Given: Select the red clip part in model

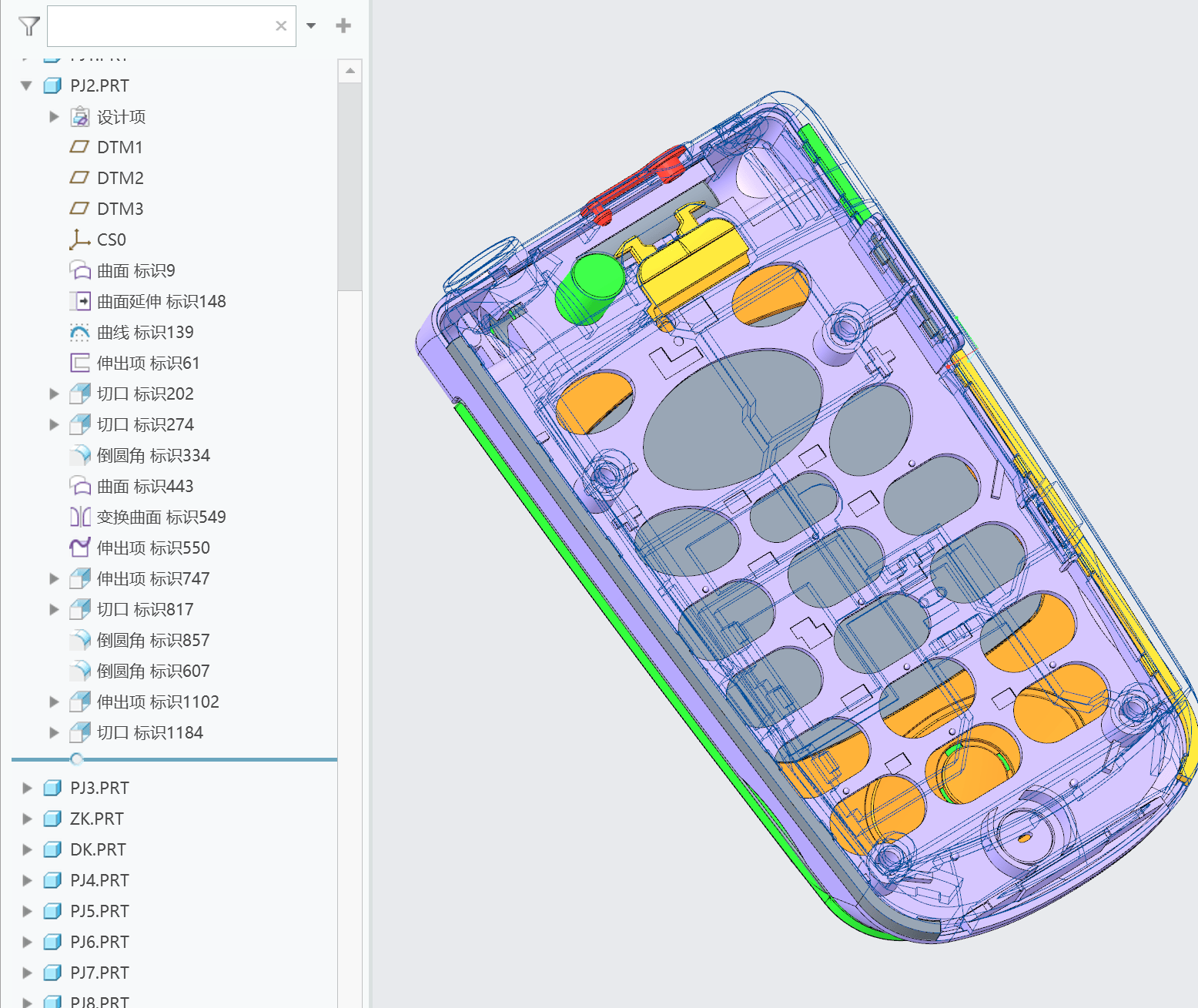Looking at the screenshot, I should tap(635, 185).
